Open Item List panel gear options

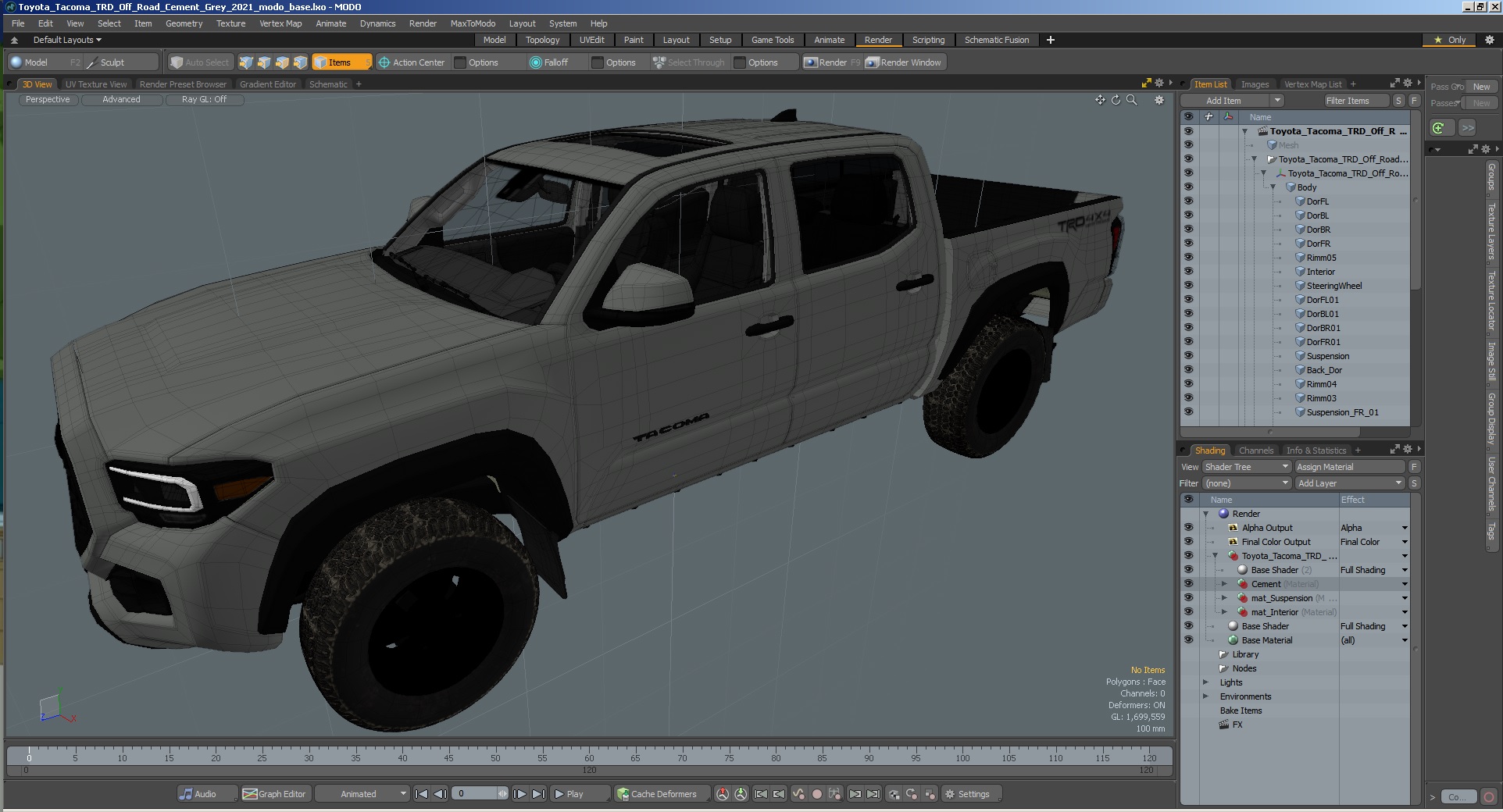click(1408, 83)
